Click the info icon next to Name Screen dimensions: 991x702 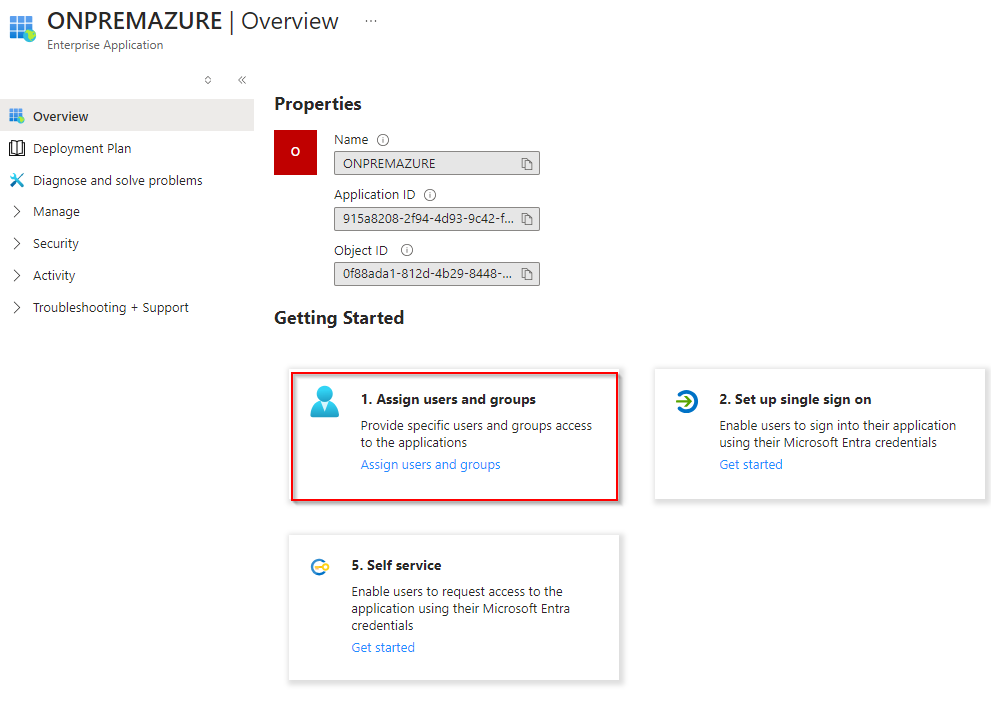point(383,140)
